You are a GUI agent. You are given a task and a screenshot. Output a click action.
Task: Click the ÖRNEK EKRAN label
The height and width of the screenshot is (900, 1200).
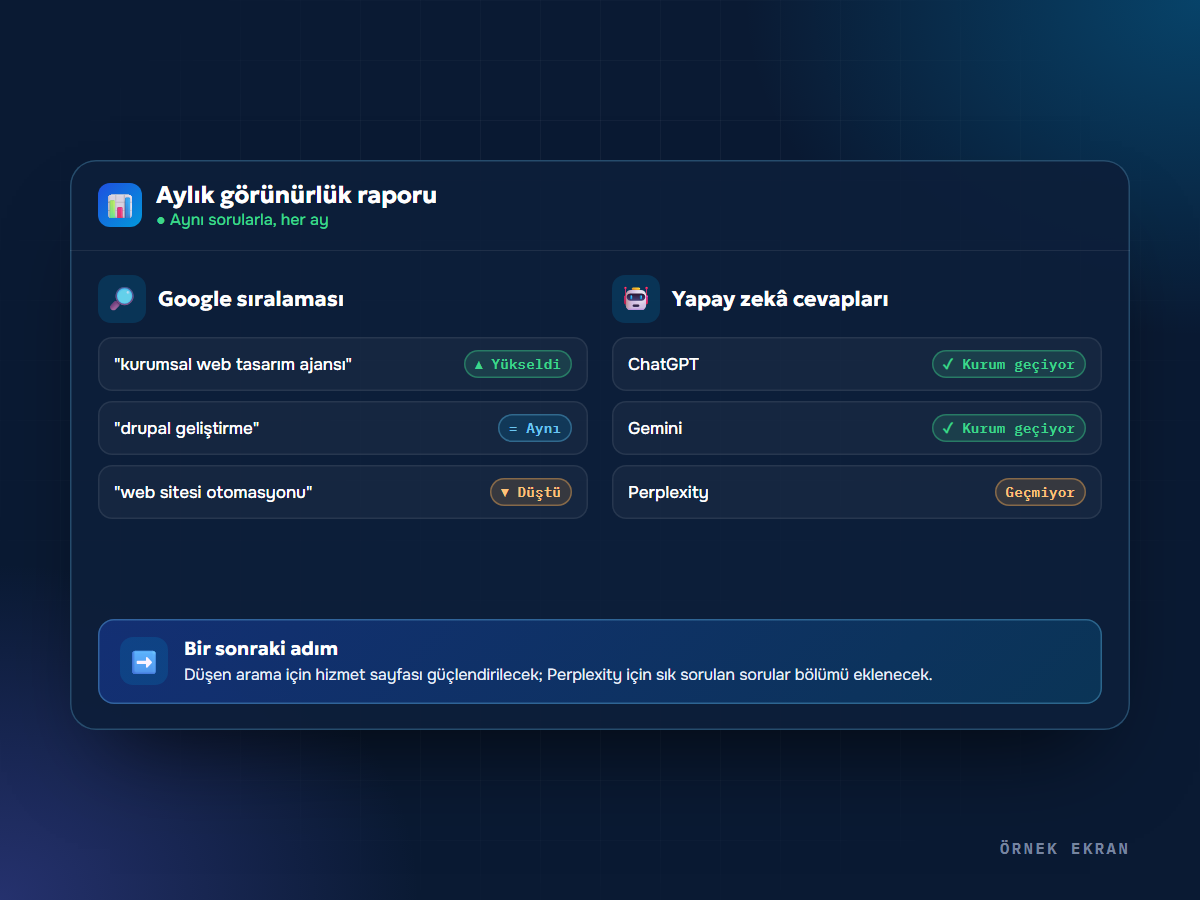tap(1064, 849)
